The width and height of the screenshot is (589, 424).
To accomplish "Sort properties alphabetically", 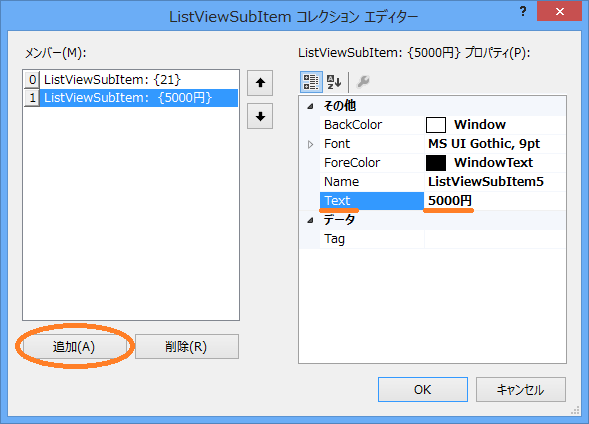I will [334, 81].
